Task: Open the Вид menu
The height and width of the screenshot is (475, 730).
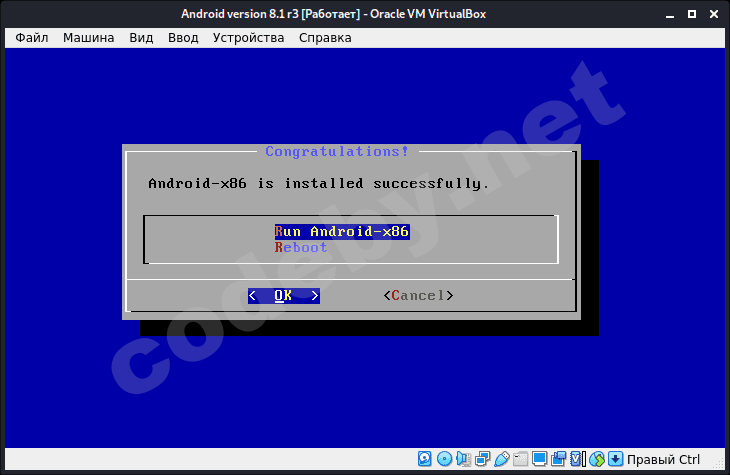Action: tap(141, 38)
